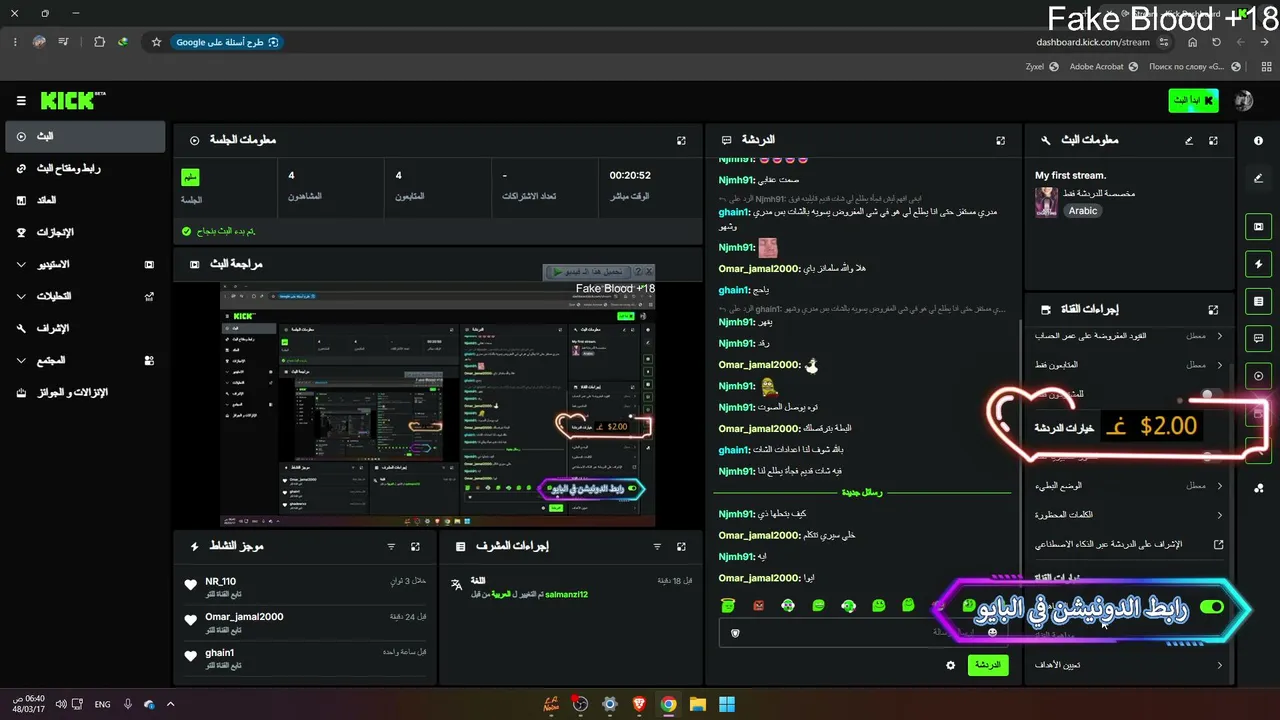Open the emoji picker in the chat input

[992, 633]
